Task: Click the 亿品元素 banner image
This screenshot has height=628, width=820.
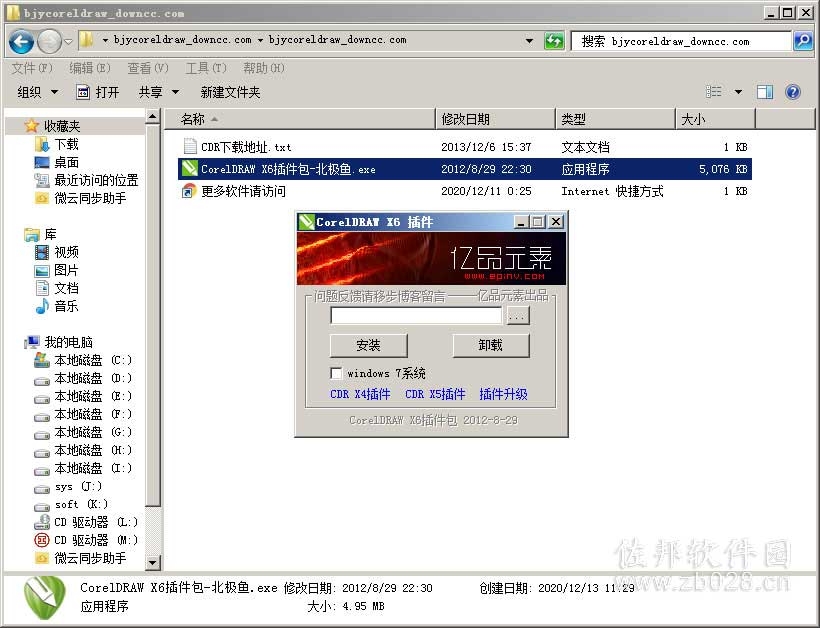Action: [x=431, y=258]
